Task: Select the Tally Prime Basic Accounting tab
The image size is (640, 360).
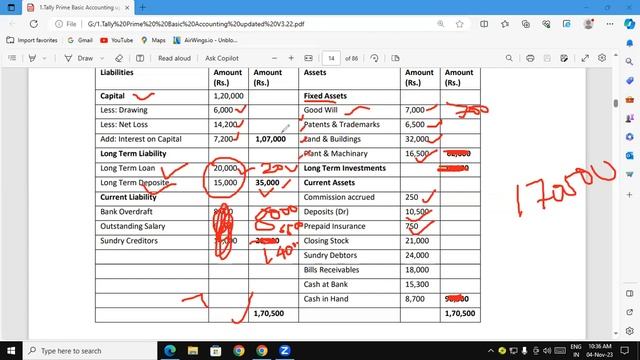Action: pyautogui.click(x=79, y=8)
